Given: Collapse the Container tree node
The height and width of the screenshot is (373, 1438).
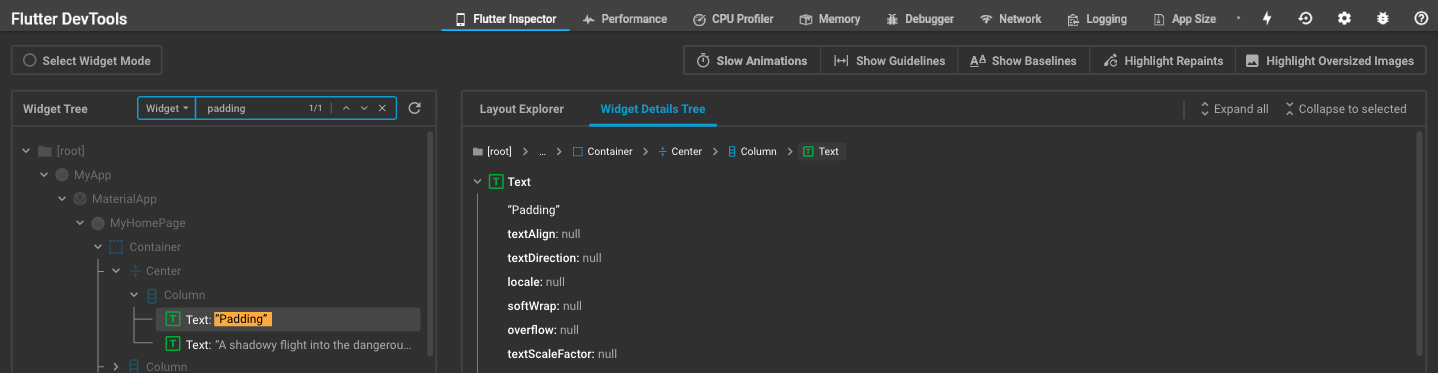Looking at the screenshot, I should (98, 247).
